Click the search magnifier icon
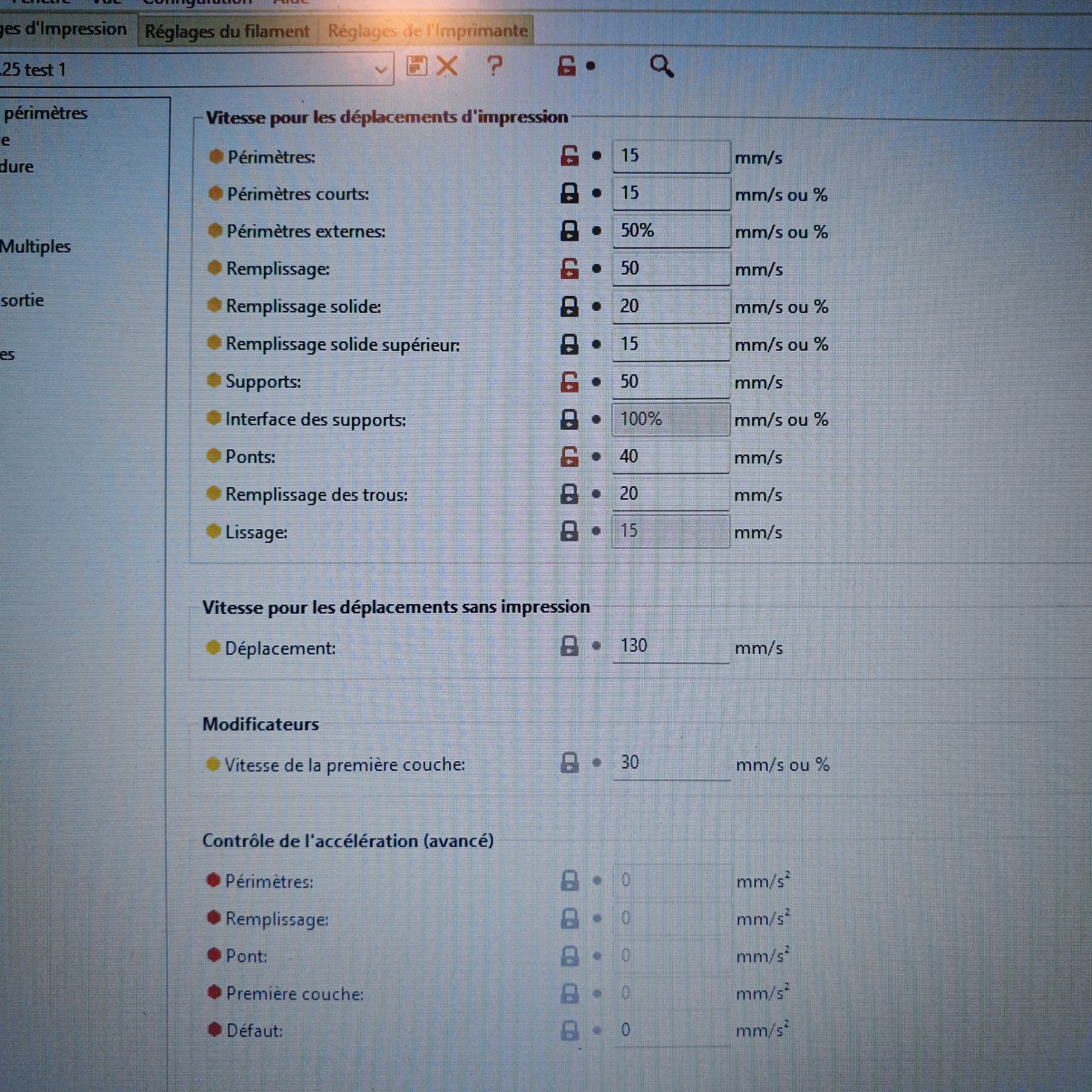1092x1092 pixels. (661, 66)
